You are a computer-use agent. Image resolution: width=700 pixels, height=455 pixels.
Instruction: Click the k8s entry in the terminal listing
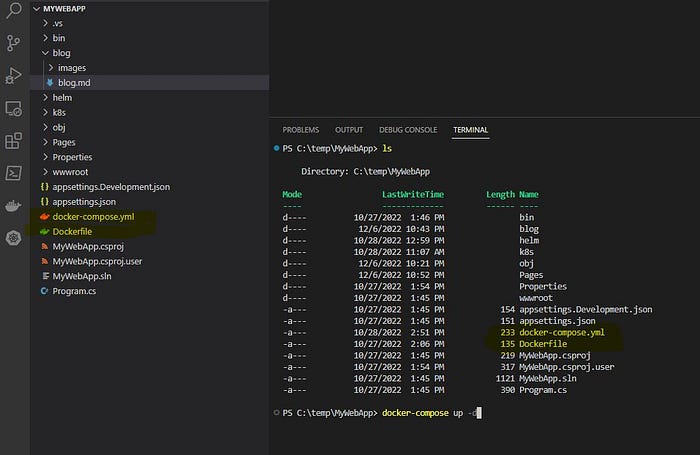[526, 252]
